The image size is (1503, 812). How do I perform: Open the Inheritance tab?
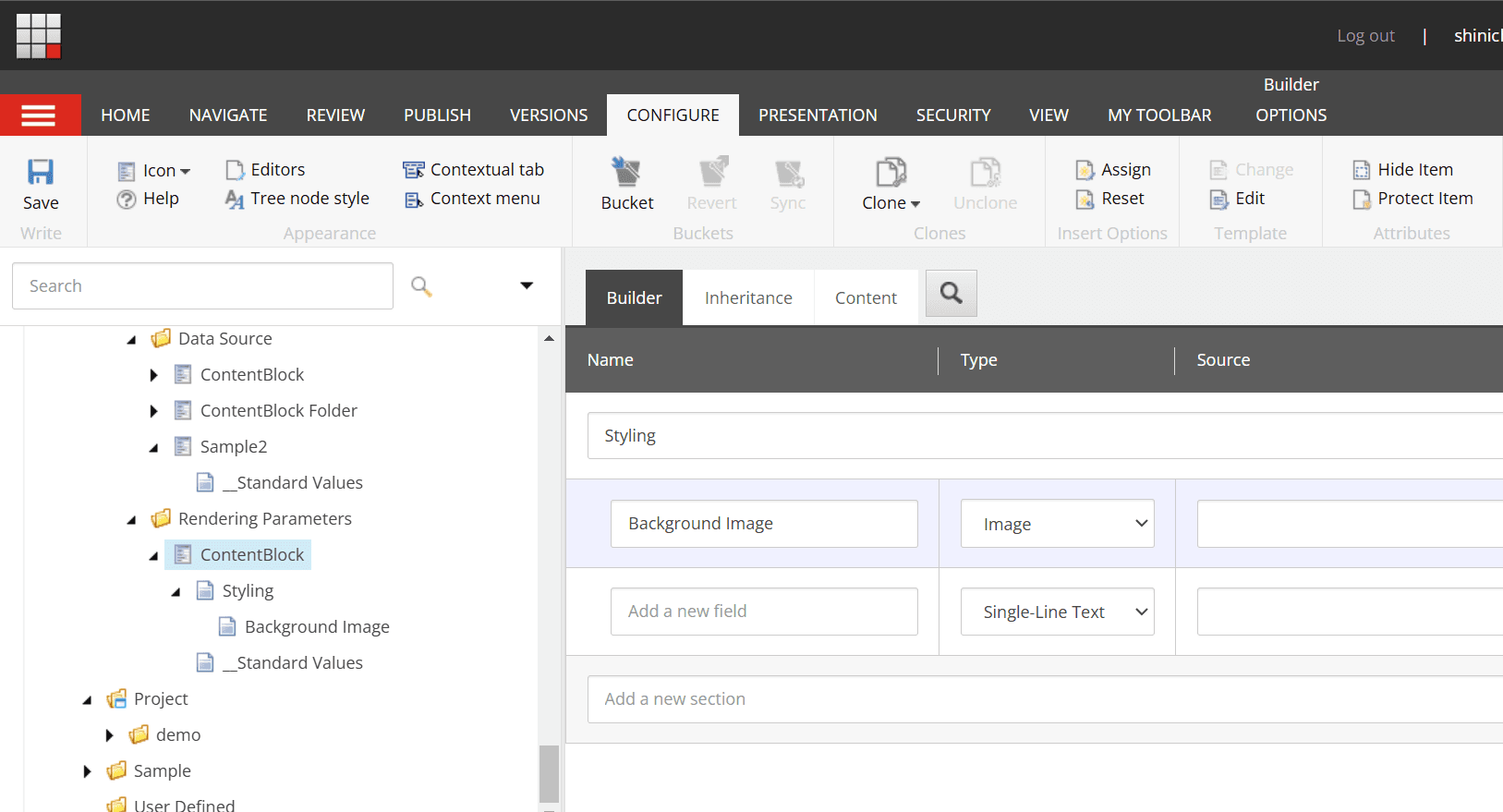click(748, 298)
